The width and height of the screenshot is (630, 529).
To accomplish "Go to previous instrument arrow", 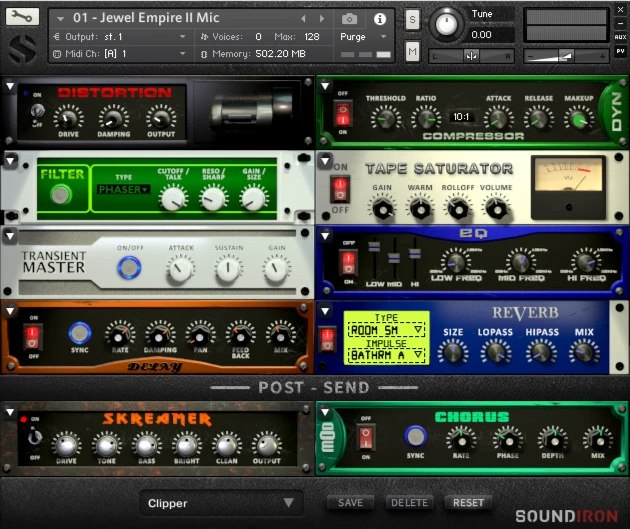I will pyautogui.click(x=303, y=18).
